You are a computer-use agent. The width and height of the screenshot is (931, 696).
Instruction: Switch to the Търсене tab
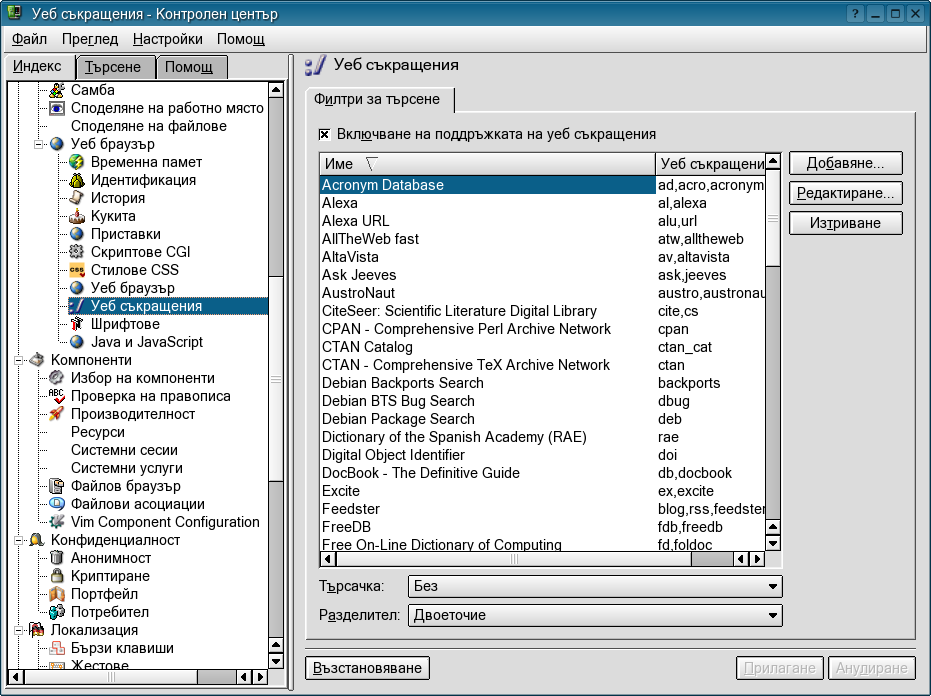[113, 67]
